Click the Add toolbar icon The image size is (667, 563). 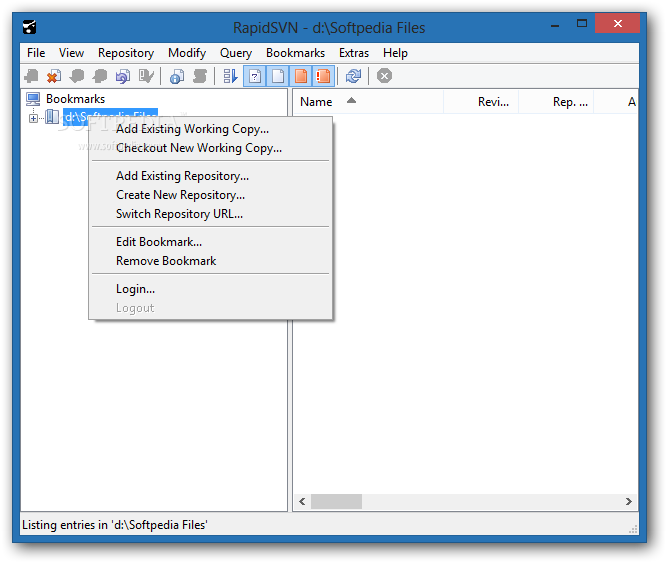coord(31,76)
